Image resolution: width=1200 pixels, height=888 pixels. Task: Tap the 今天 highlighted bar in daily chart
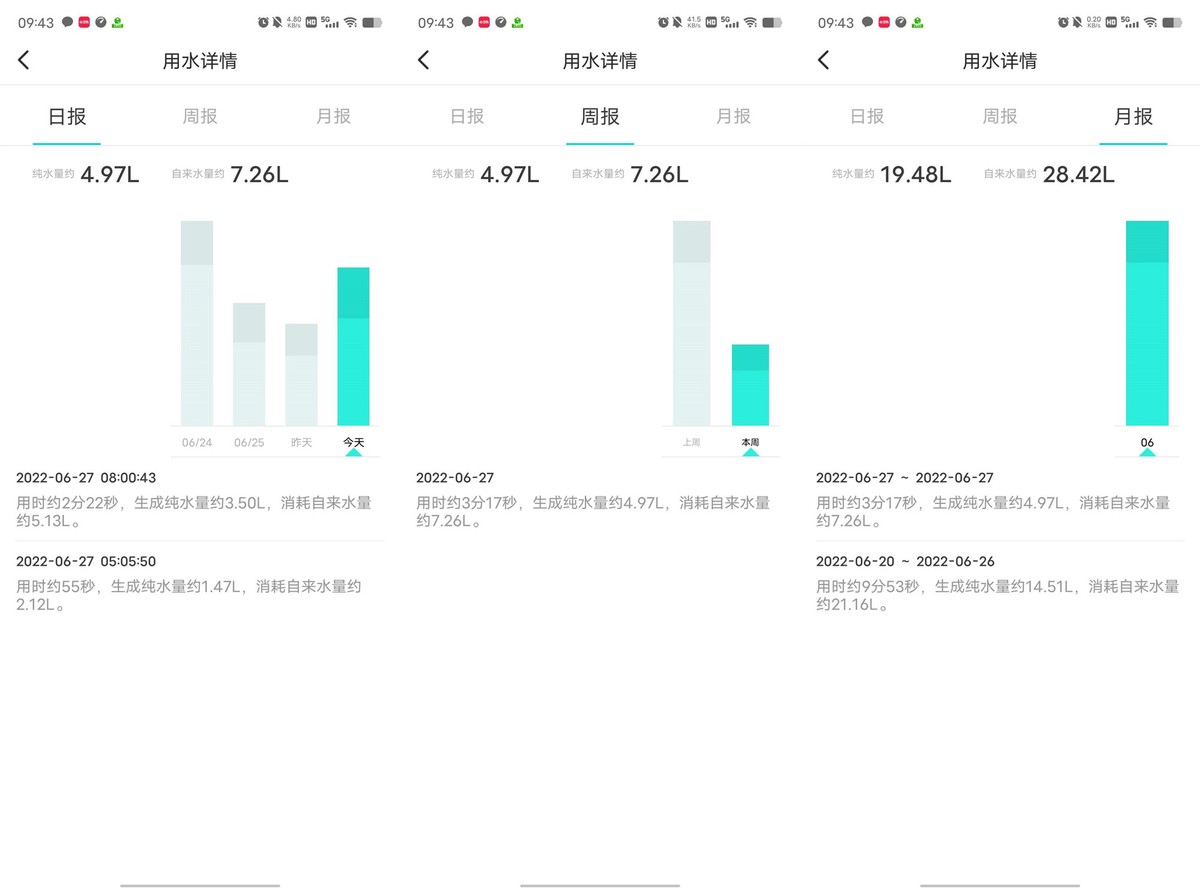(353, 347)
